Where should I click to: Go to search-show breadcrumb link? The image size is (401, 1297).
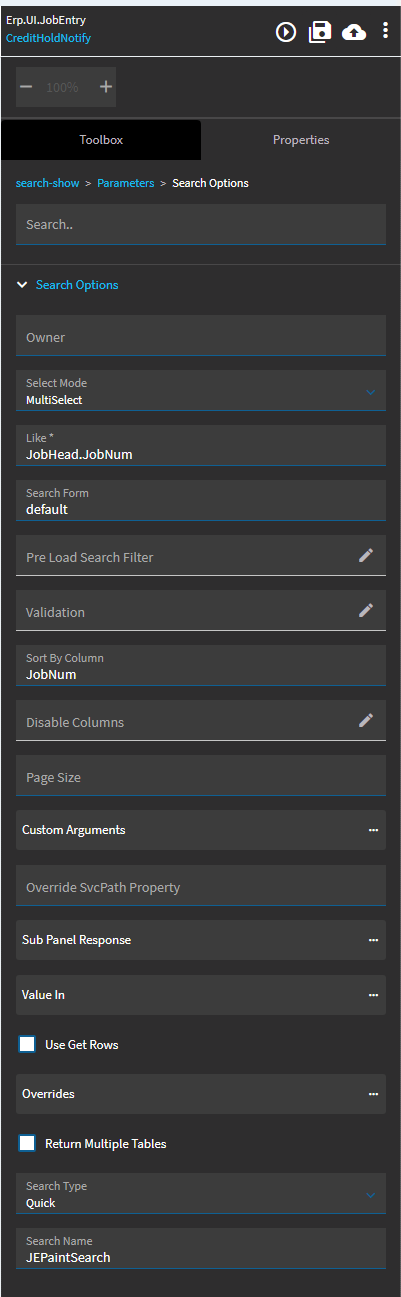tap(47, 183)
